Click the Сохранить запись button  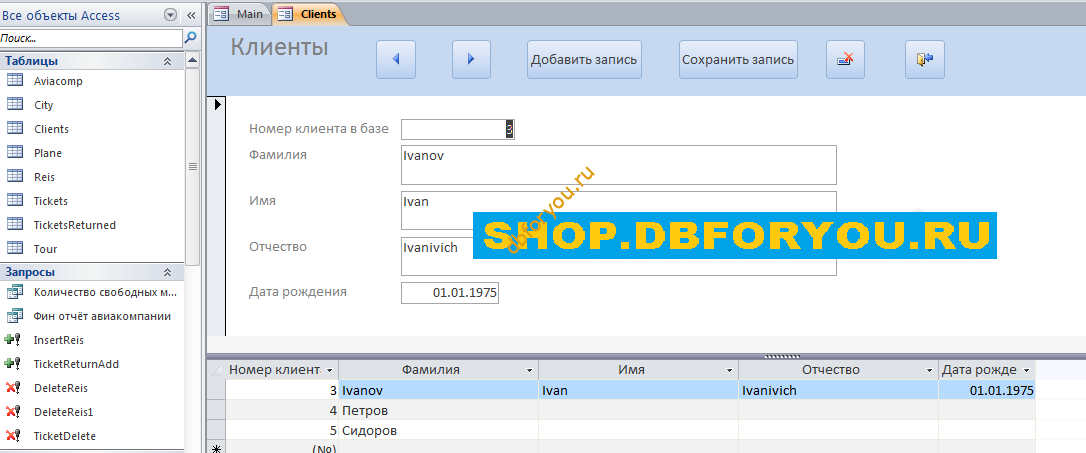point(738,60)
